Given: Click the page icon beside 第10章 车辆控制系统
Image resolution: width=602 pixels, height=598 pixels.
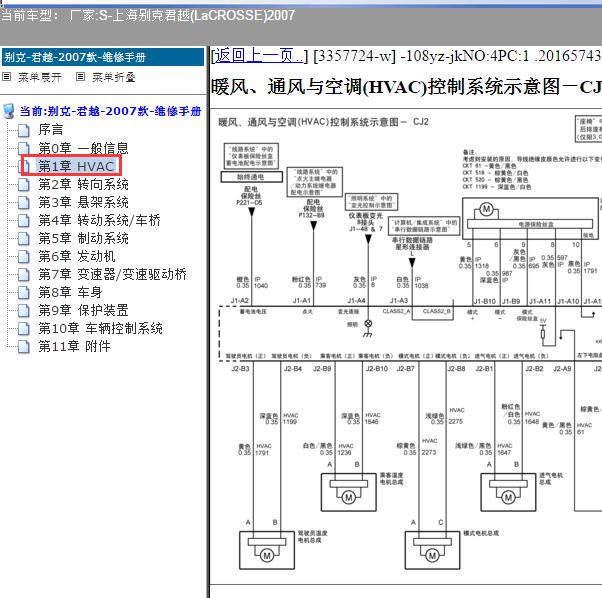Looking at the screenshot, I should pos(24,329).
